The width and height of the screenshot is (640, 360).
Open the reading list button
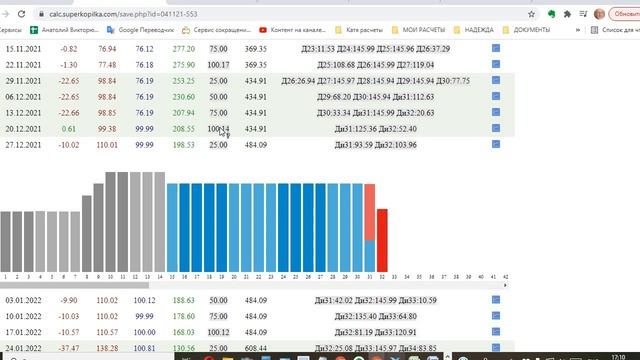[616, 30]
